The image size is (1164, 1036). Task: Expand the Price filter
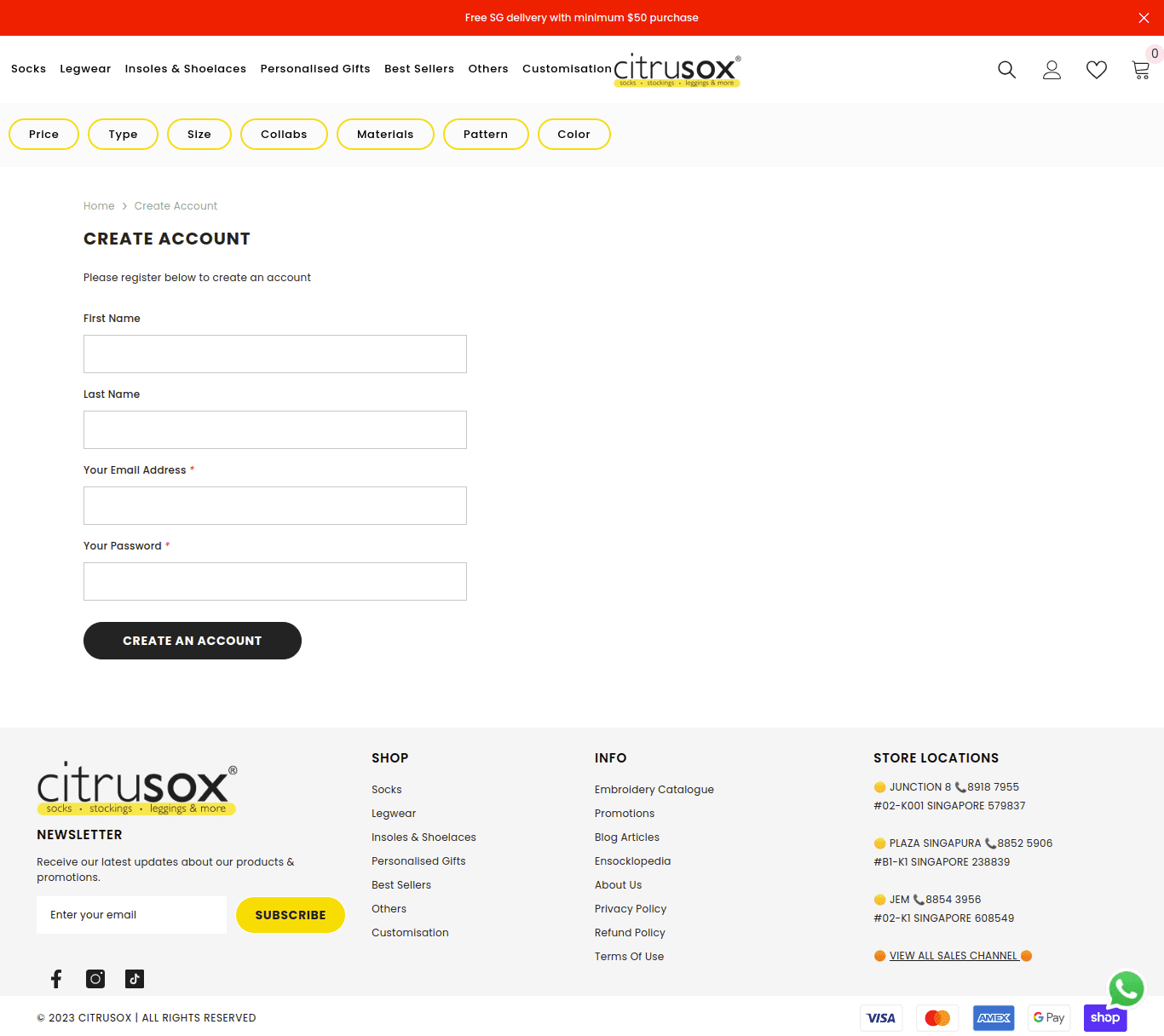tap(43, 135)
